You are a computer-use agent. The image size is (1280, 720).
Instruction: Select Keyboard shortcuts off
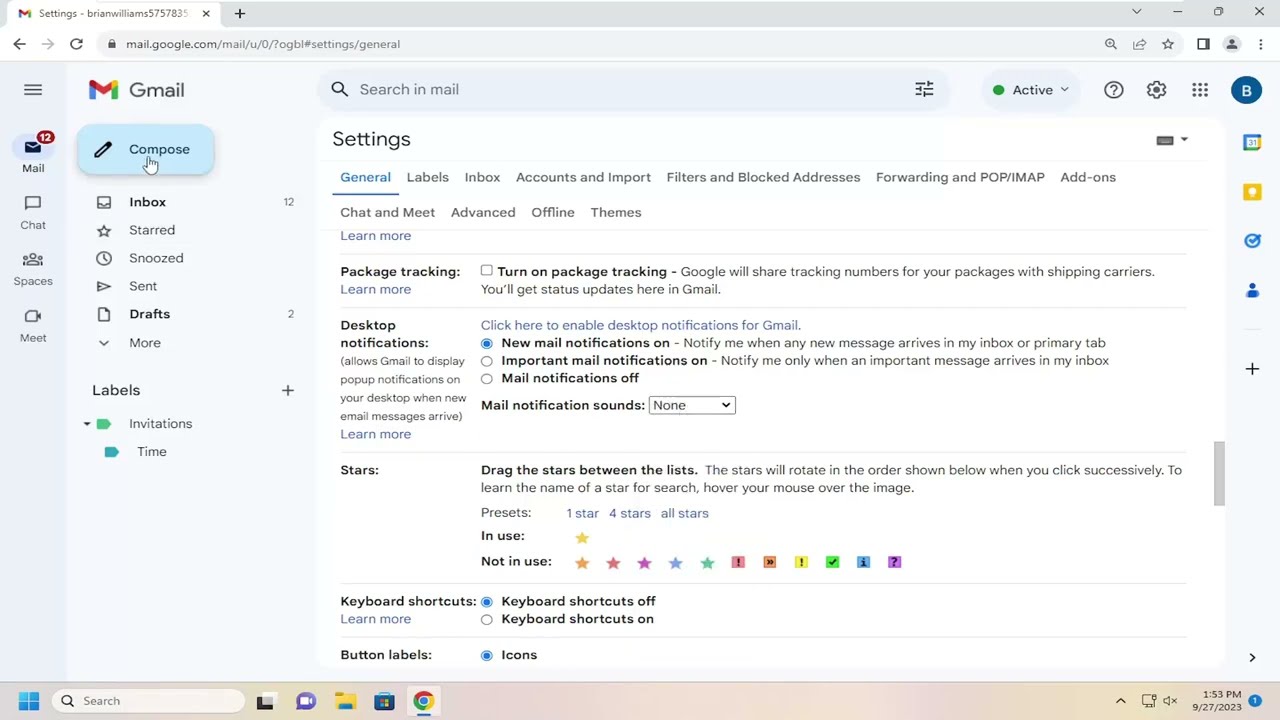pyautogui.click(x=487, y=602)
